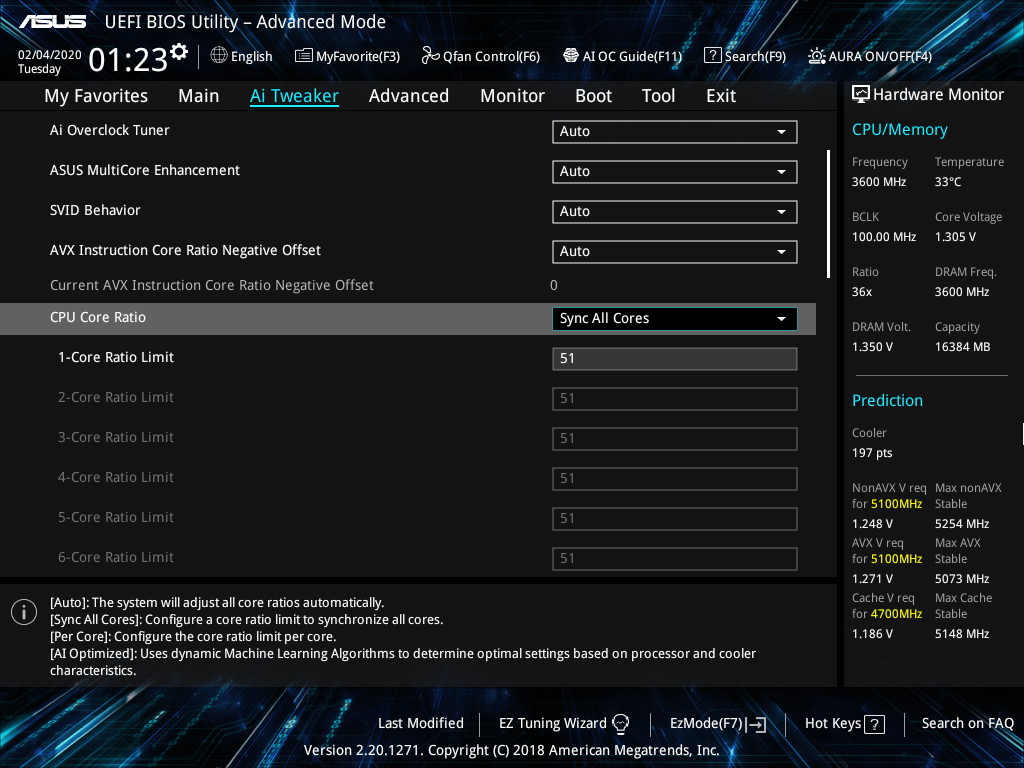Open the Boot tab
Screen dimensions: 1024x768
click(x=593, y=96)
